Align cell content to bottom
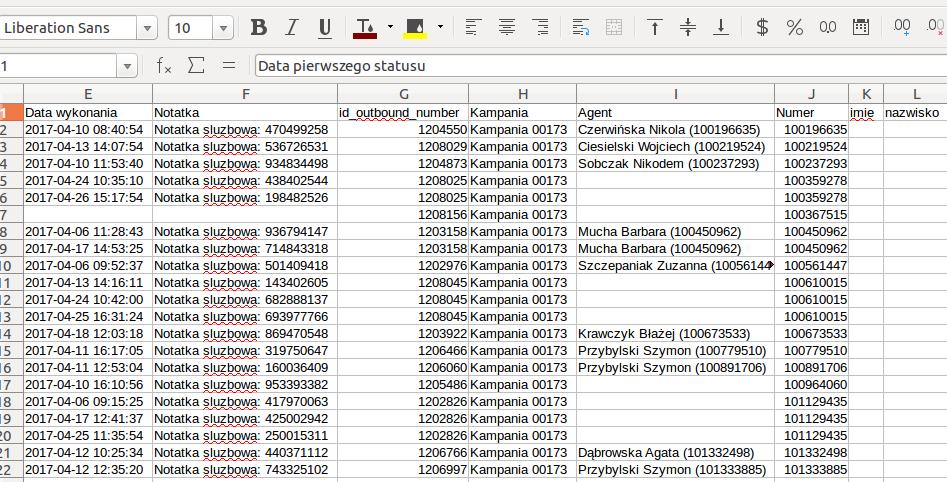The height and width of the screenshot is (482, 947). [721, 27]
